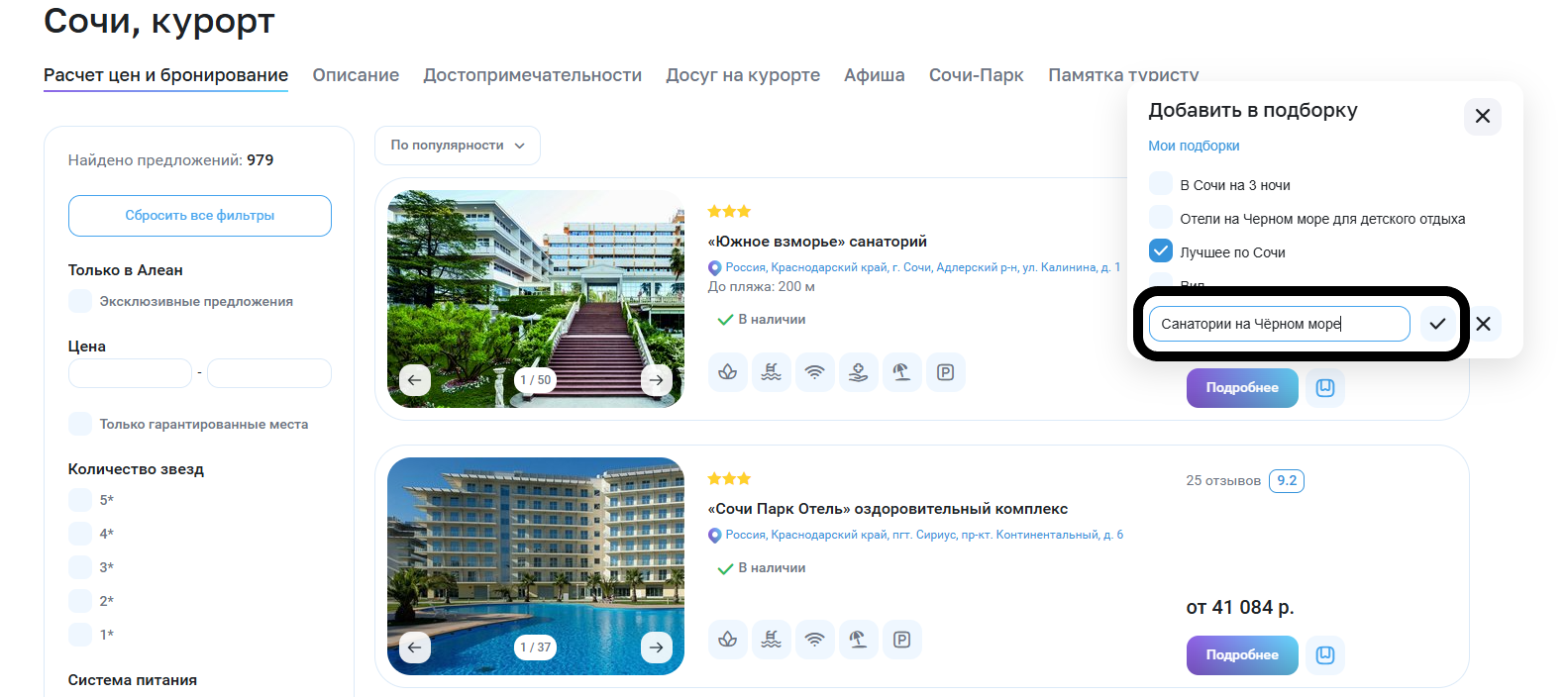Tick the 2* star rating filter
The width and height of the screenshot is (1568, 697).
point(80,601)
